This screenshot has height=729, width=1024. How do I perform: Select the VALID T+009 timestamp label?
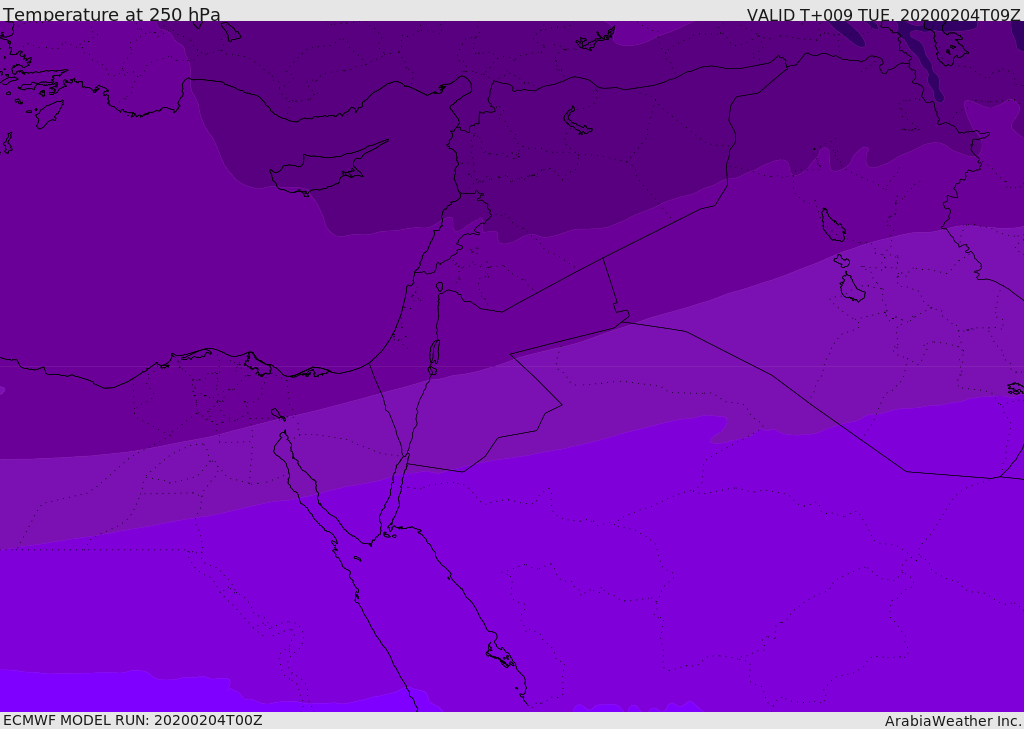click(883, 15)
